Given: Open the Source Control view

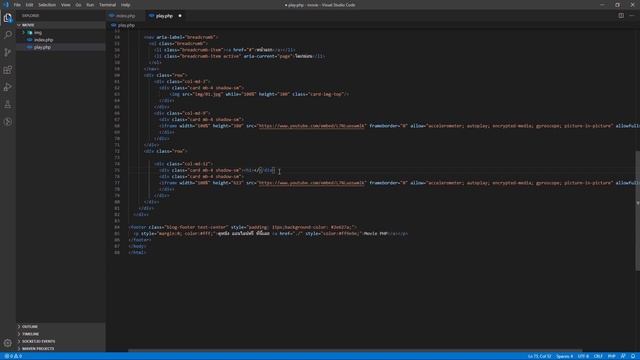Looking at the screenshot, I should [8, 52].
